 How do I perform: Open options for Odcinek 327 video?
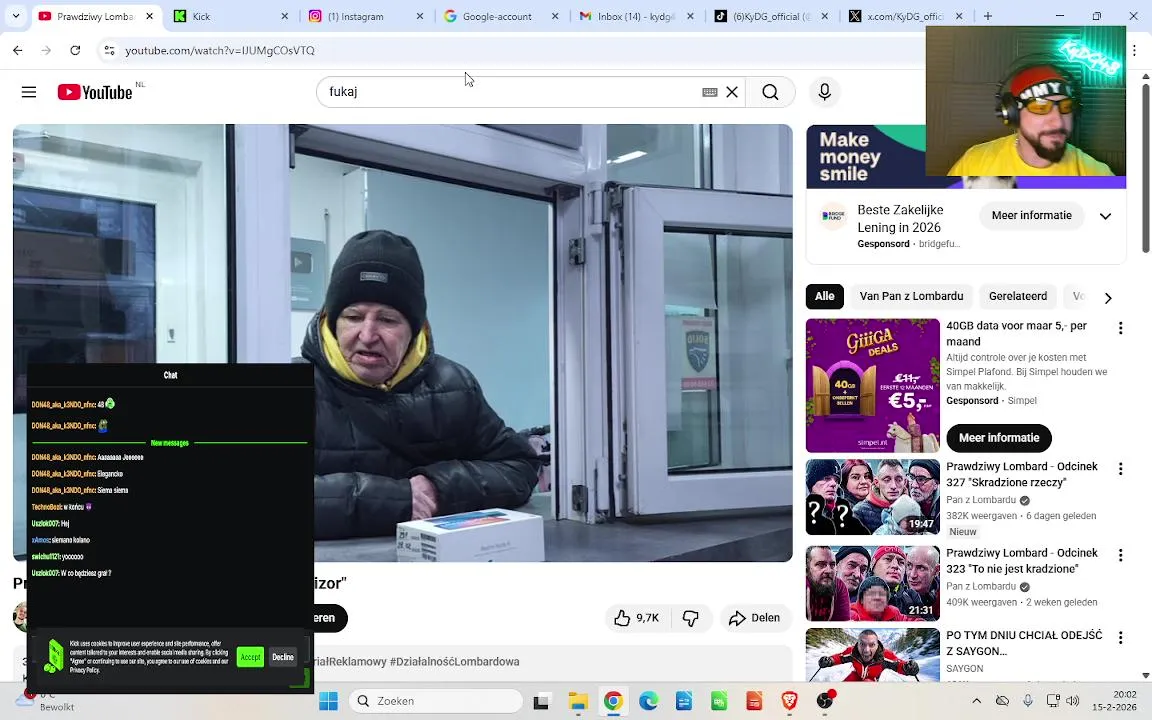click(x=1120, y=469)
